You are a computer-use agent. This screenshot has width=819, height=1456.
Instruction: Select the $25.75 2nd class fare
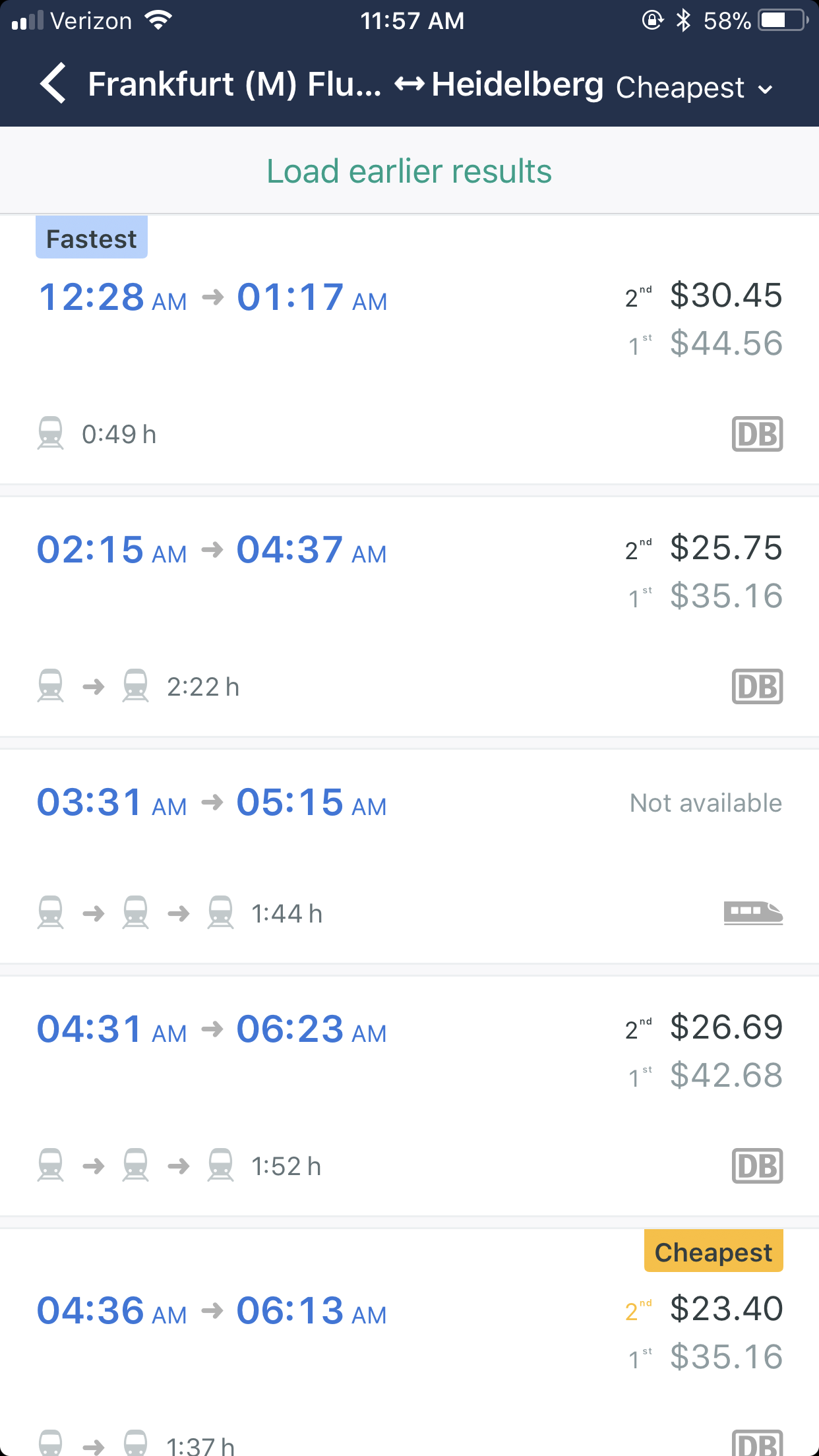725,548
